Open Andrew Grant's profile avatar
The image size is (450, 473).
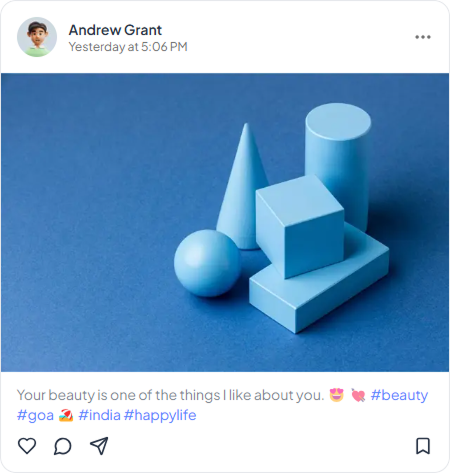(x=37, y=37)
